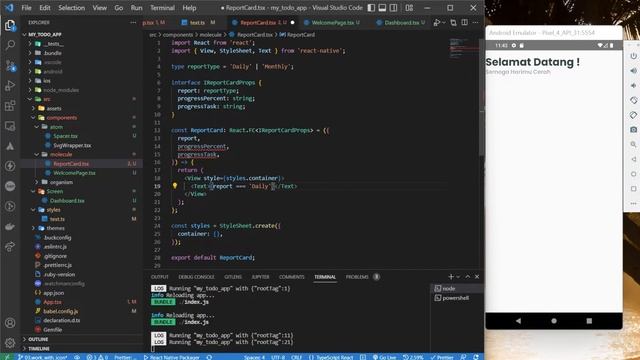Add a new terminal with plus icon
The height and width of the screenshot is (360, 640).
[x=451, y=277]
